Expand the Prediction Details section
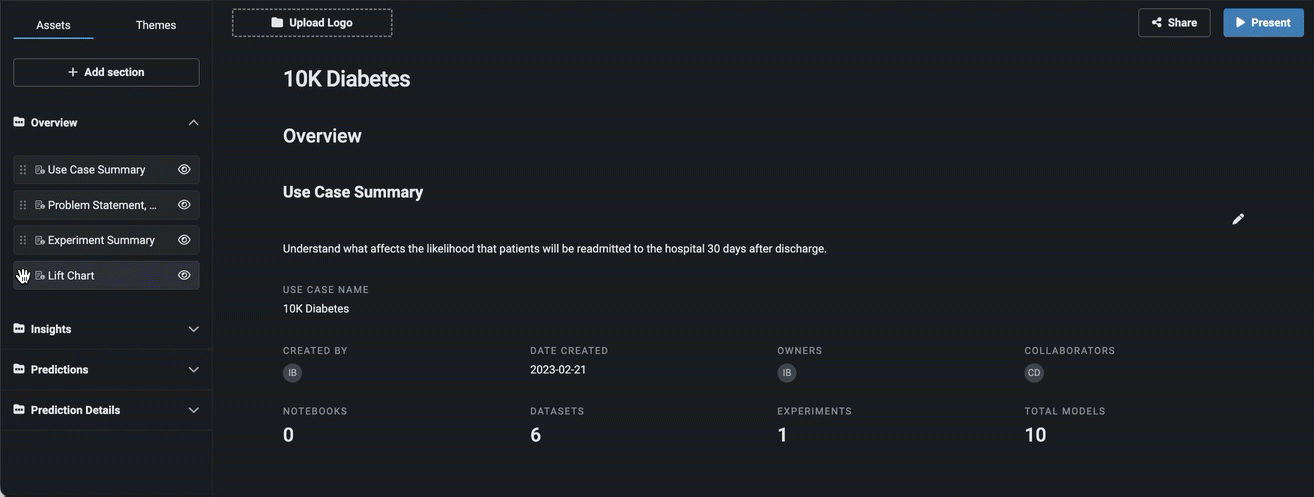The width and height of the screenshot is (1314, 497). 194,410
